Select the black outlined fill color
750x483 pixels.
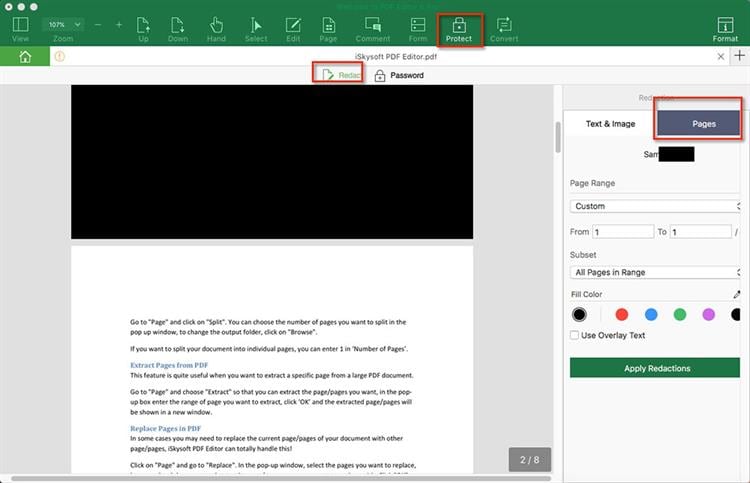click(x=579, y=314)
